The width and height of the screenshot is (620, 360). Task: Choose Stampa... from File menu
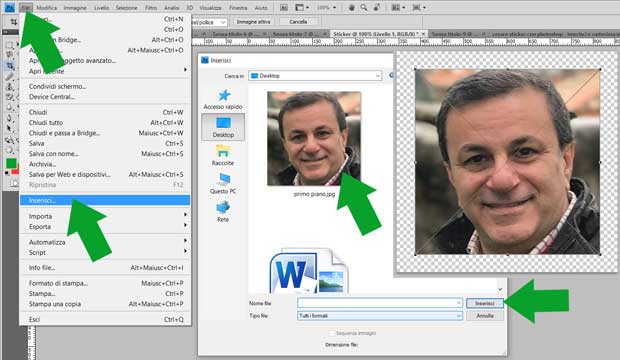pyautogui.click(x=105, y=294)
